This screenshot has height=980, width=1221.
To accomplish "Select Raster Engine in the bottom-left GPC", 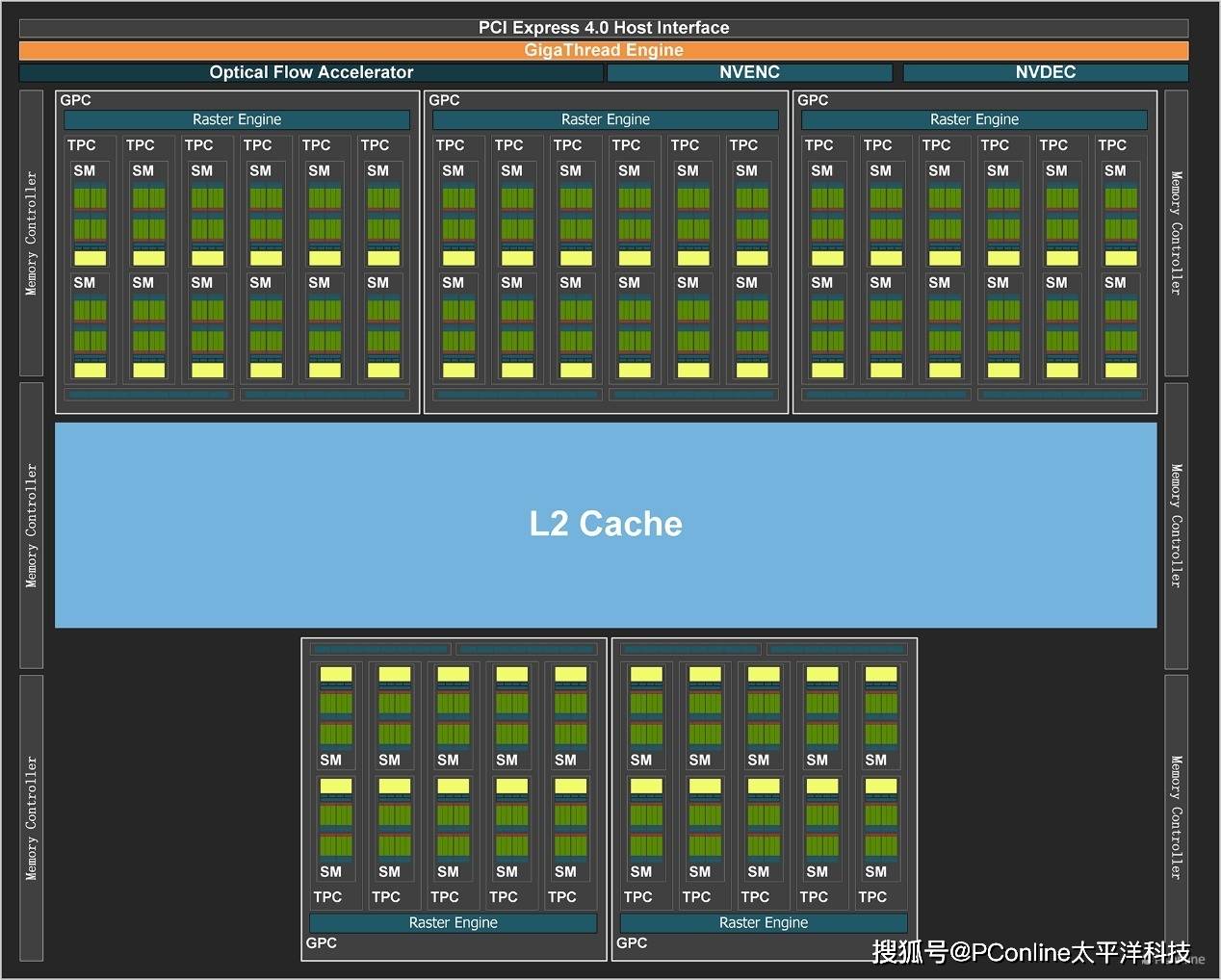I will [x=453, y=922].
